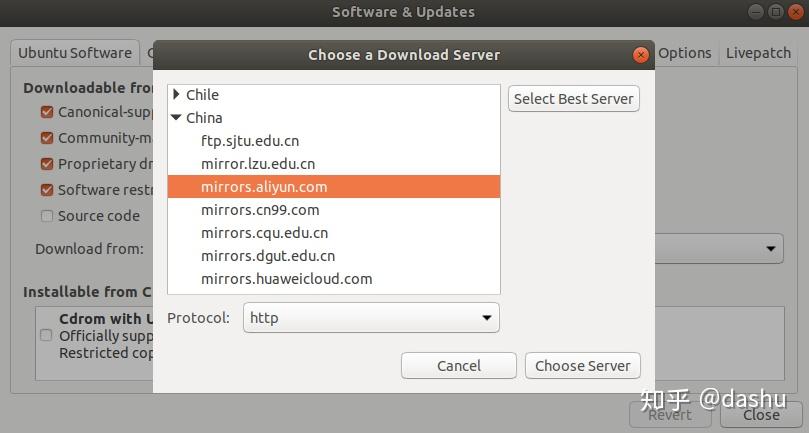Click the Choose Server button

[582, 366]
